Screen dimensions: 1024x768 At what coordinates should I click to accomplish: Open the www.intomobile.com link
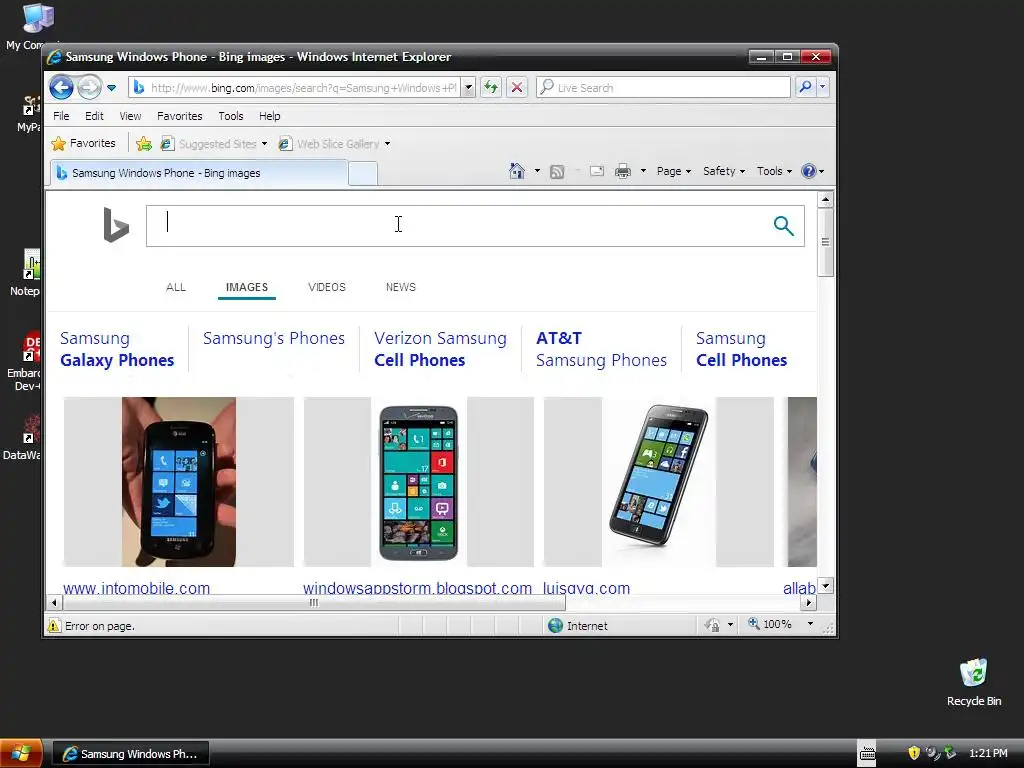click(x=136, y=588)
